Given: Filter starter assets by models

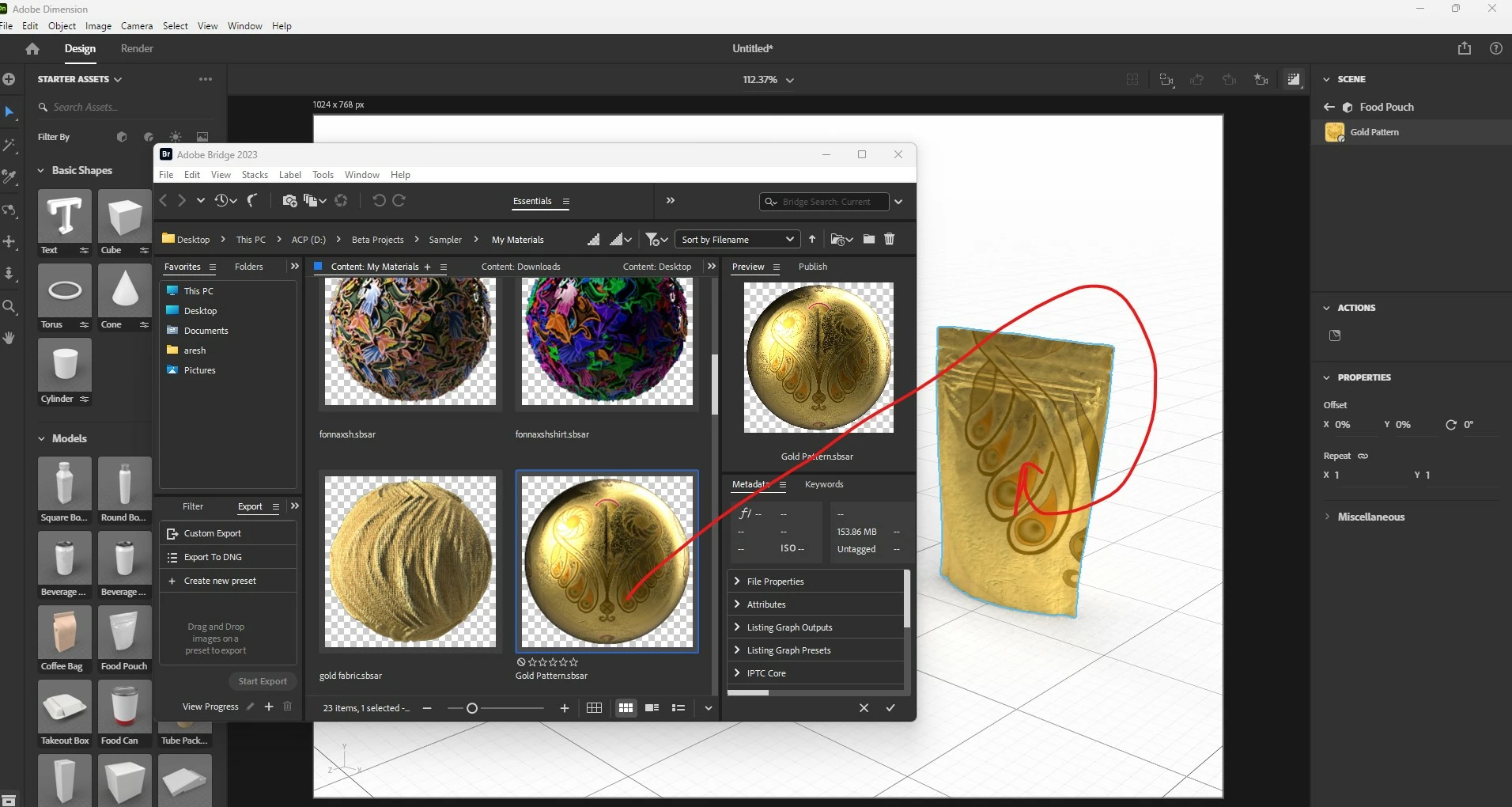Looking at the screenshot, I should (122, 137).
